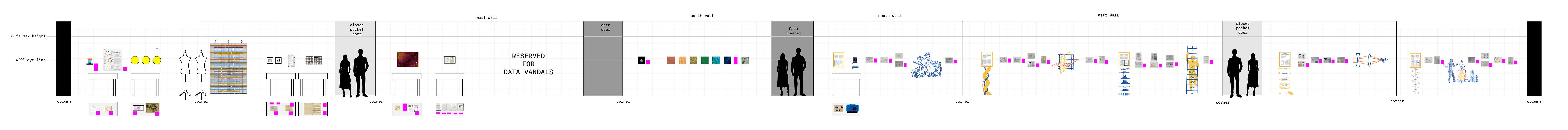Select the yellow-bordered document above DNA helix
The height and width of the screenshot is (130, 1568).
coord(987,59)
